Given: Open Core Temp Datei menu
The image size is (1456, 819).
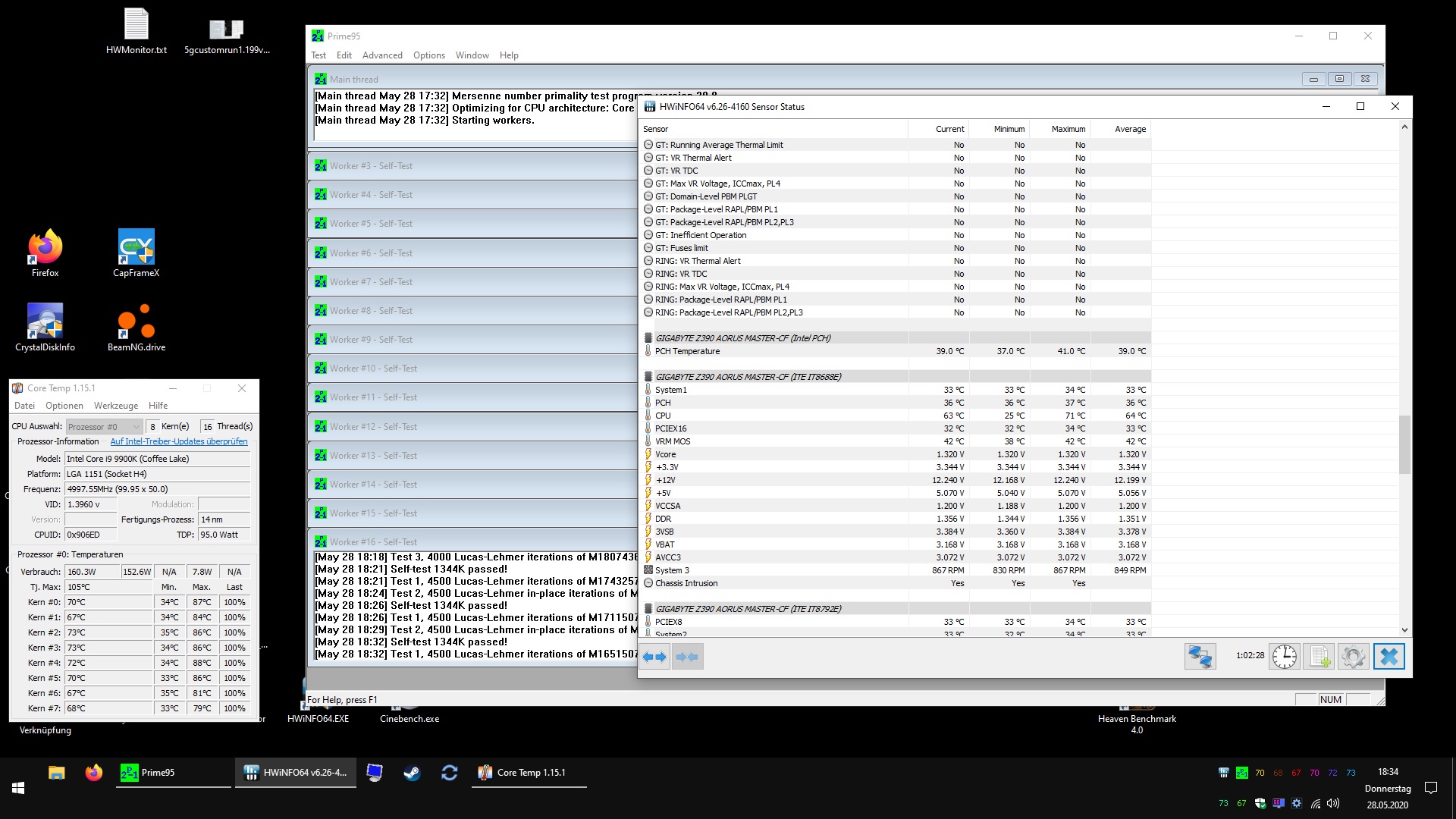Looking at the screenshot, I should 25,406.
